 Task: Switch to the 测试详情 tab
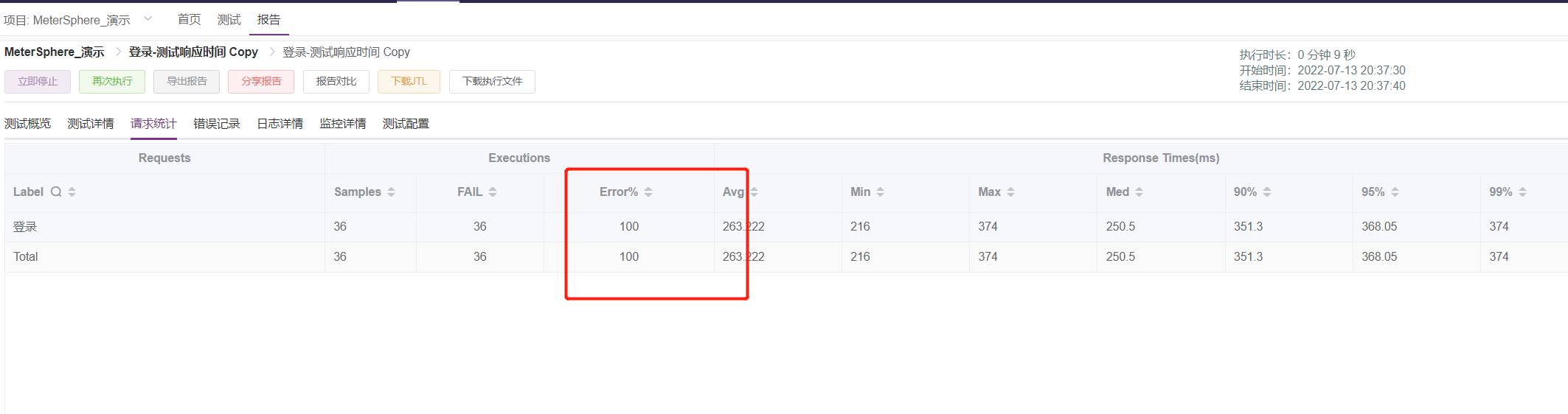coord(91,124)
